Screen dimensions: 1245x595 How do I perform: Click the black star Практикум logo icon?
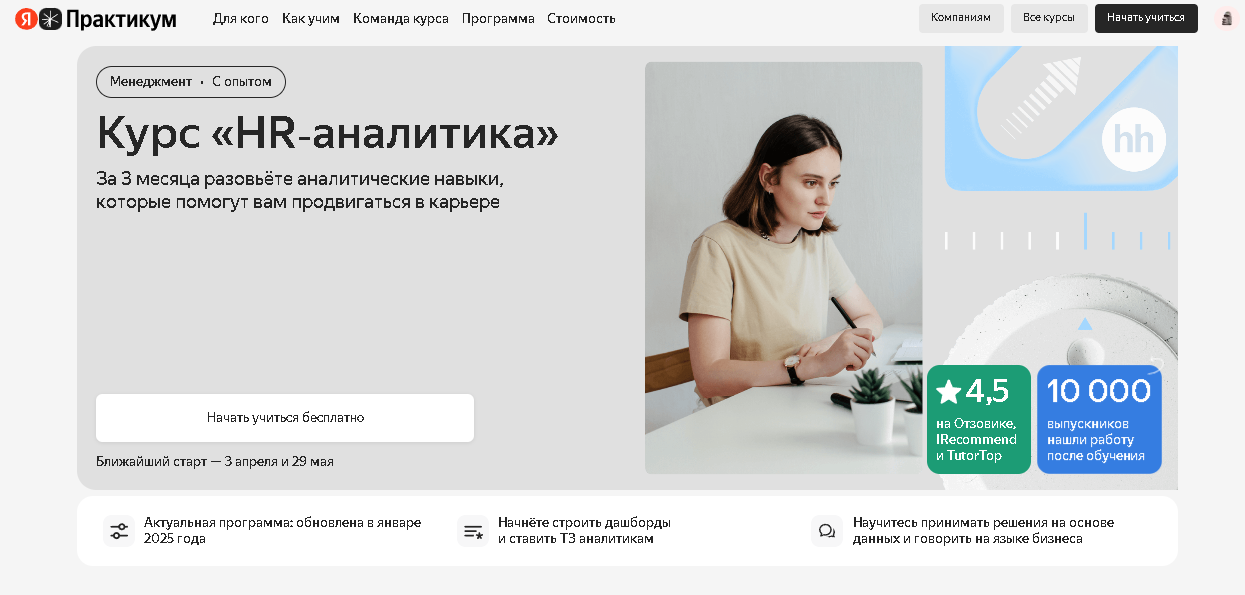[x=50, y=18]
